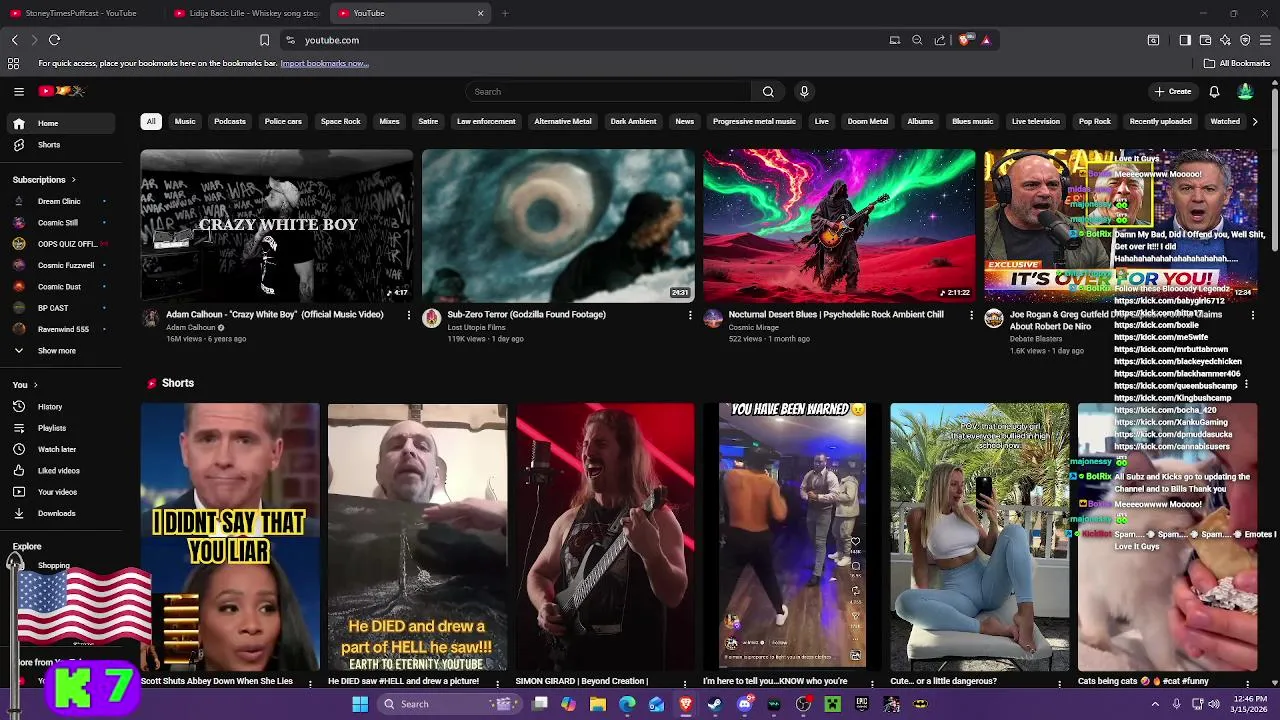Open Playlists in the sidebar
The height and width of the screenshot is (720, 1280).
[62, 428]
